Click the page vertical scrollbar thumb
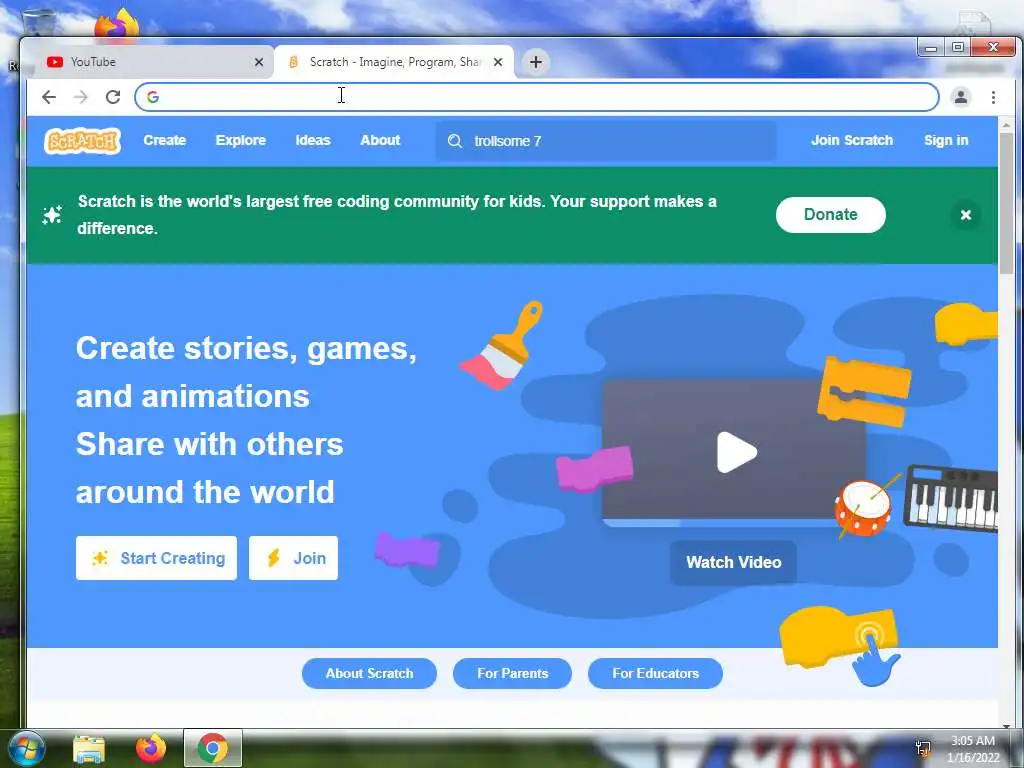Image resolution: width=1024 pixels, height=768 pixels. click(x=1006, y=202)
